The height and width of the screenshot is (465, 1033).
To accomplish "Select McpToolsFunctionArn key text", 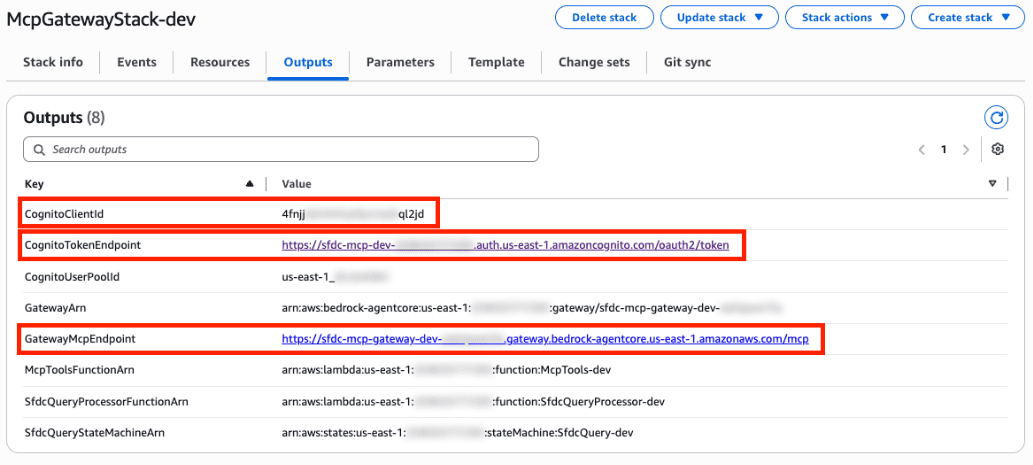I will point(79,370).
